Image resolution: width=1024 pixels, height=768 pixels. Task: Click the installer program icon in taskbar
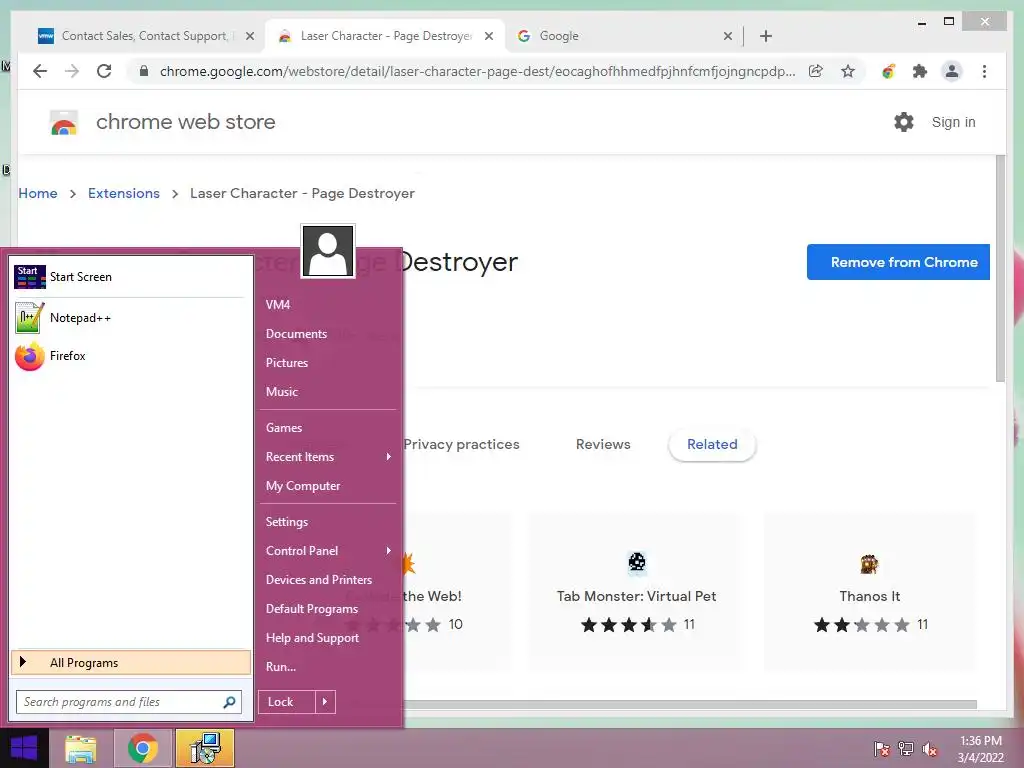click(x=205, y=748)
